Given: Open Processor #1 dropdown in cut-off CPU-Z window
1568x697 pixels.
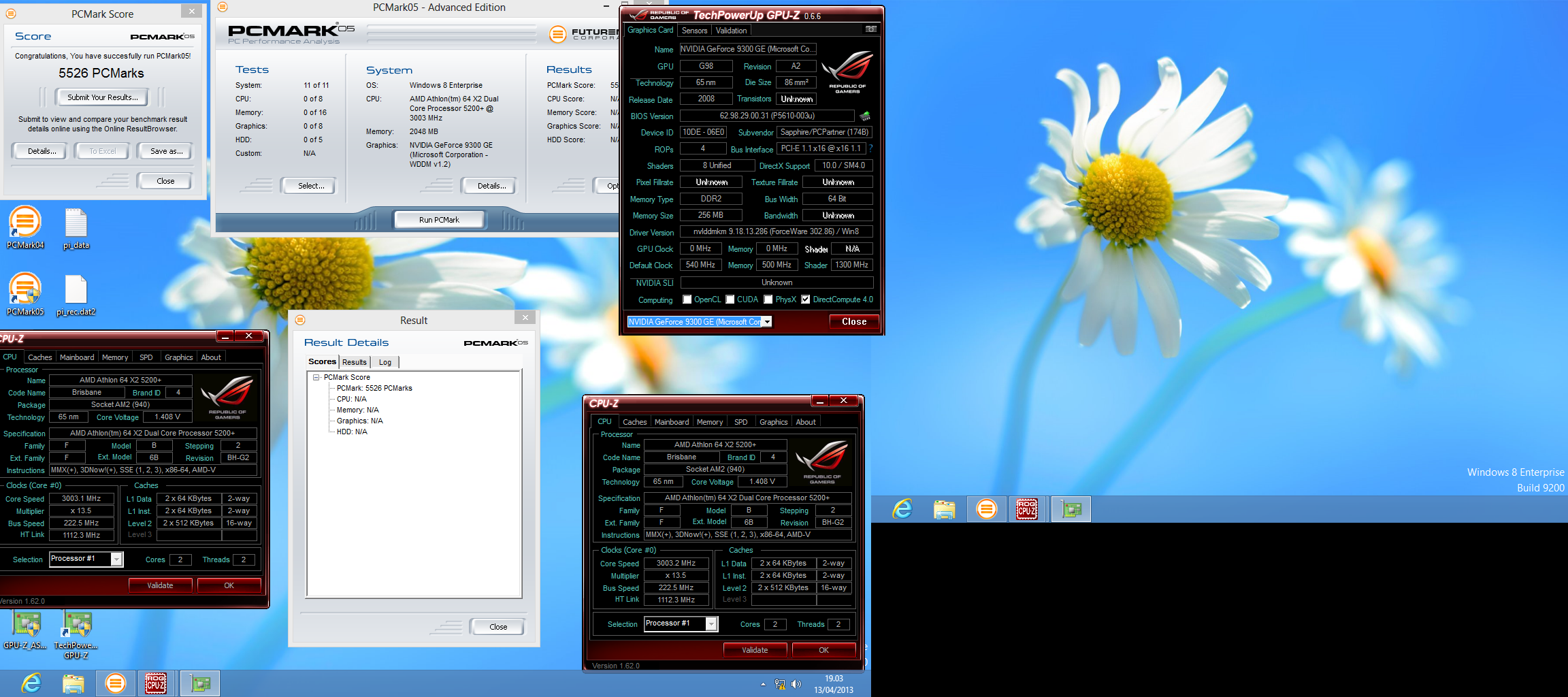Looking at the screenshot, I should pyautogui.click(x=116, y=559).
